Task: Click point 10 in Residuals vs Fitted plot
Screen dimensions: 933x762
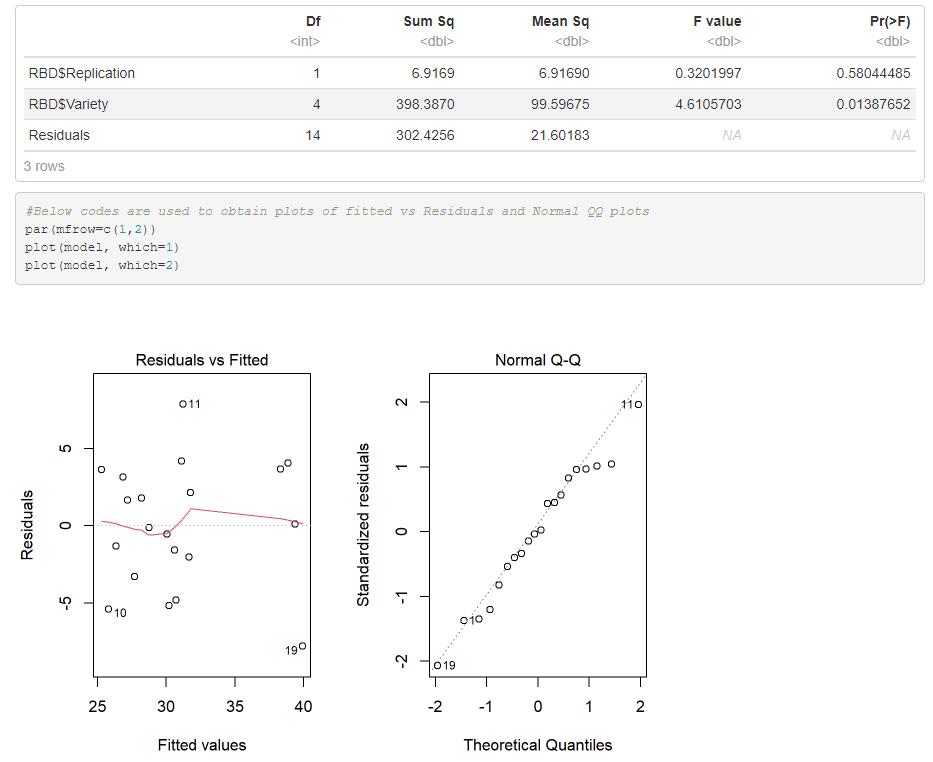Action: pos(107,608)
